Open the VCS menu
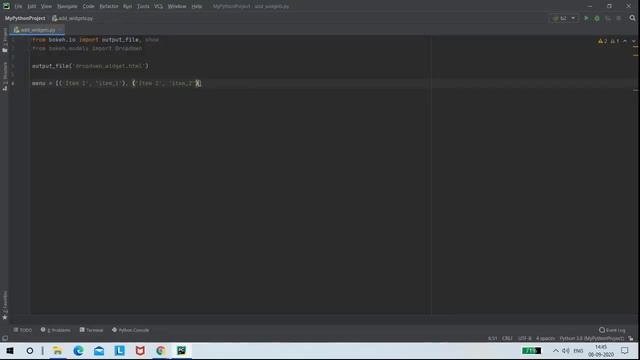Screen dimensions: 640x360 158,7
